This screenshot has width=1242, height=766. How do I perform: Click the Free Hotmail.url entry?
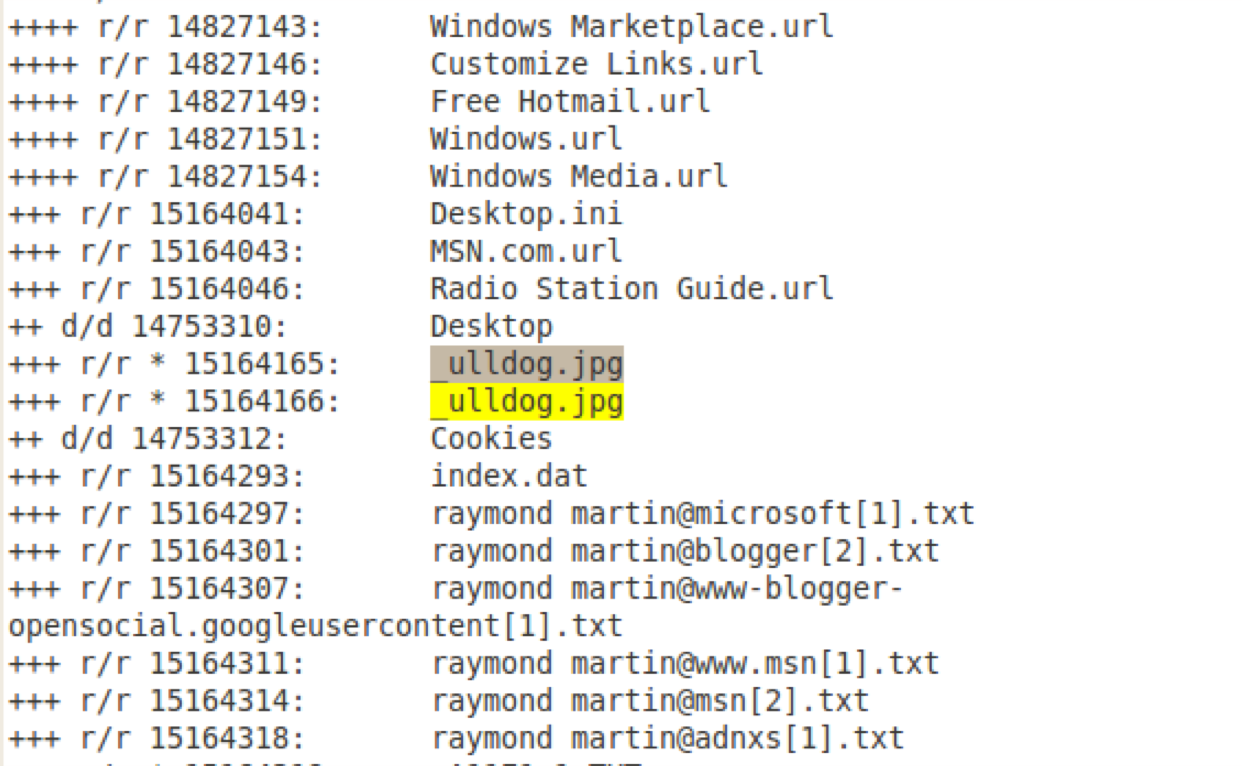pos(570,101)
